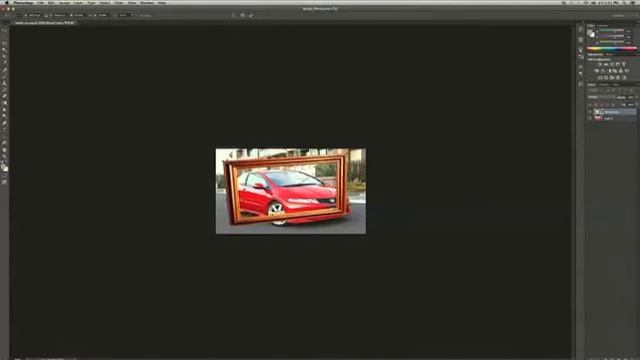Screen dimensions: 640x360
Task: Select the Pen tool
Action: [4, 123]
